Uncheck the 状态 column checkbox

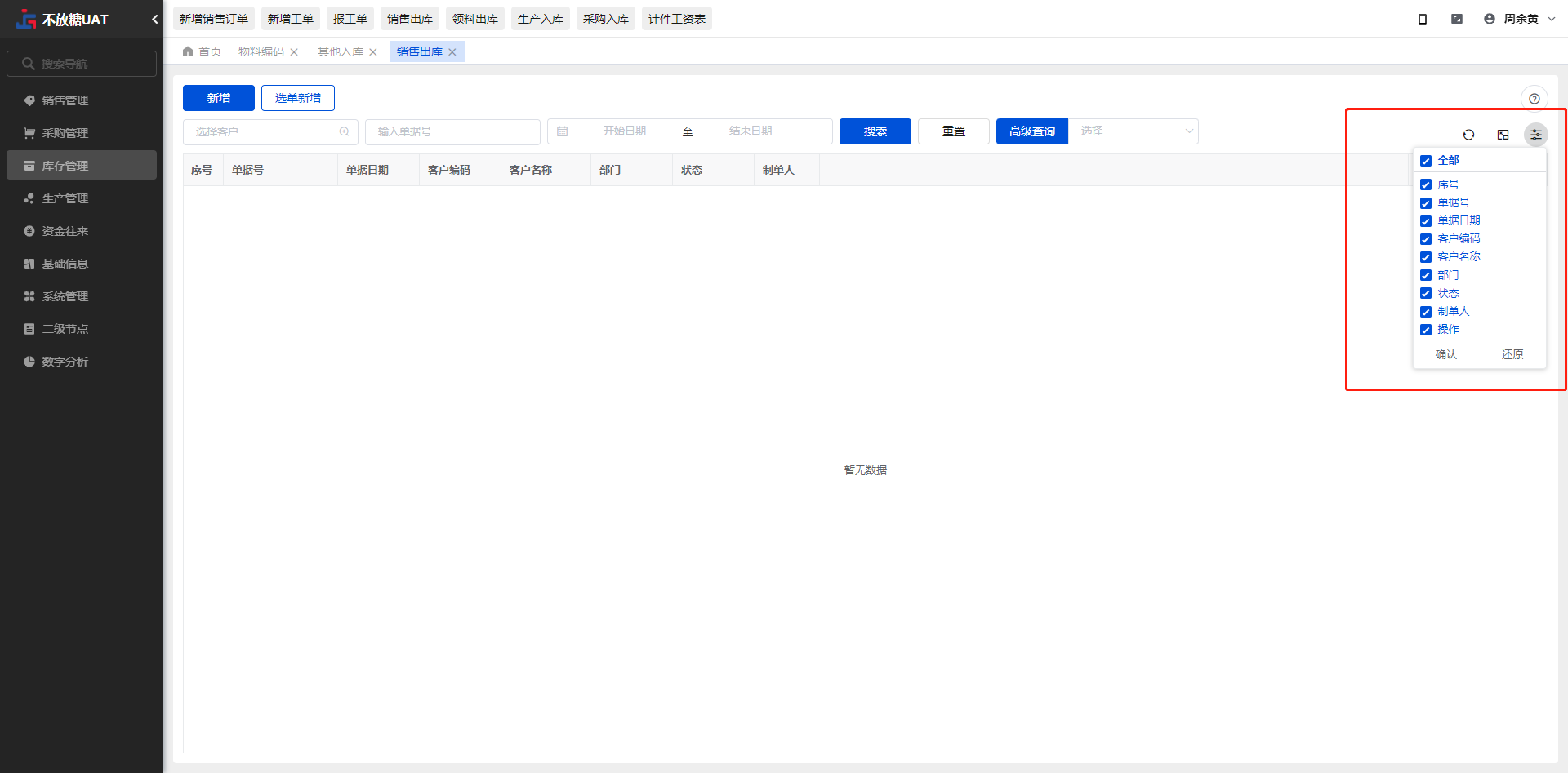tap(1426, 293)
